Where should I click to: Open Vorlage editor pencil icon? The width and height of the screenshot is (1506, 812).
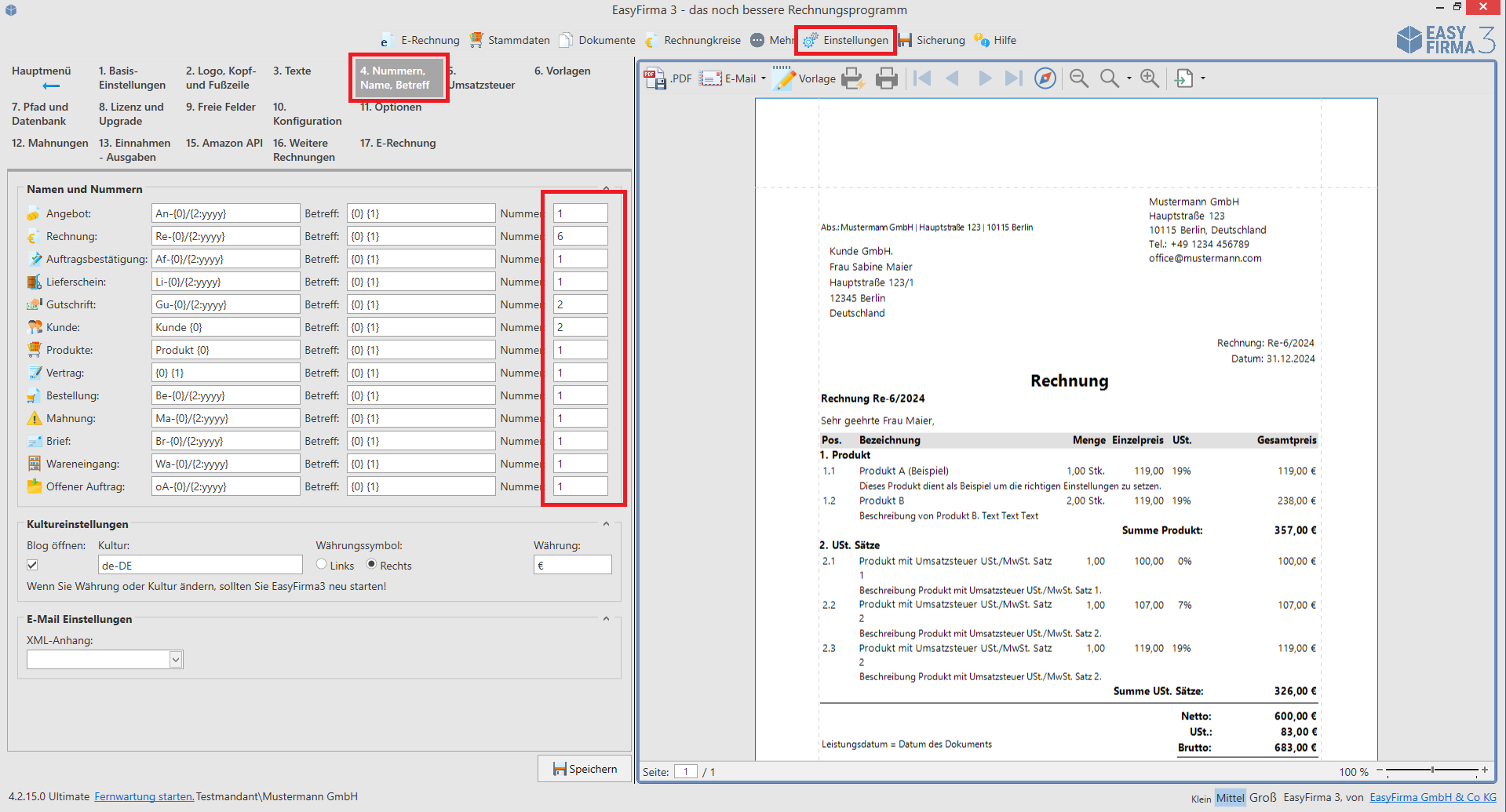point(783,78)
